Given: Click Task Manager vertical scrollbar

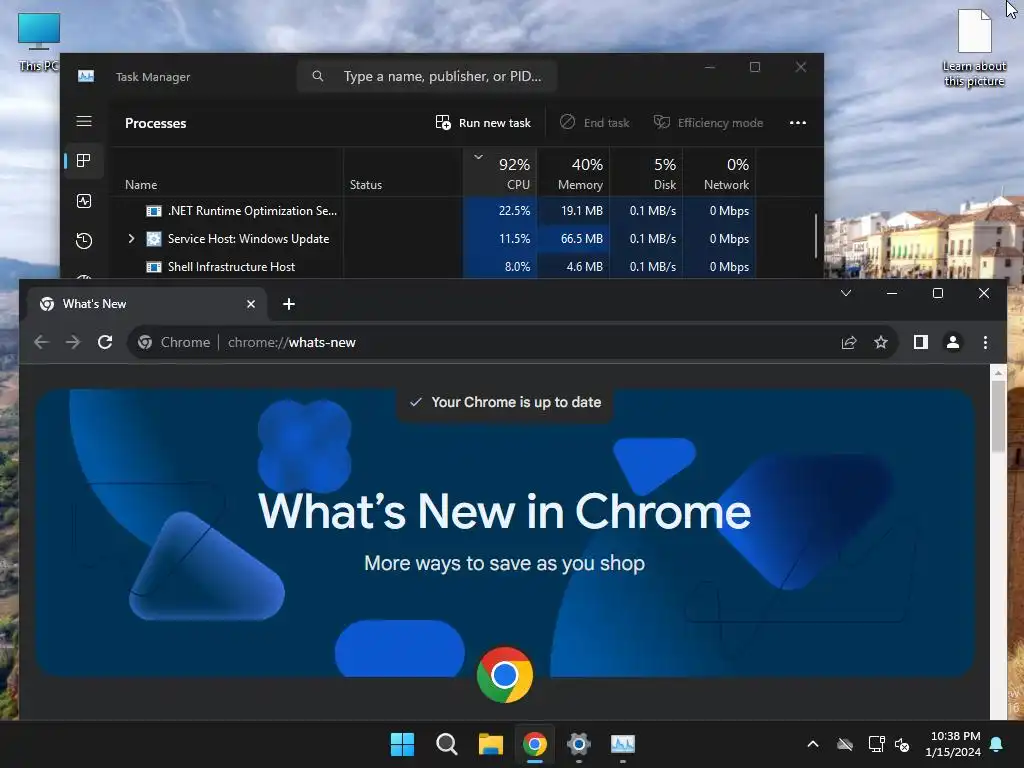Looking at the screenshot, I should coord(816,236).
